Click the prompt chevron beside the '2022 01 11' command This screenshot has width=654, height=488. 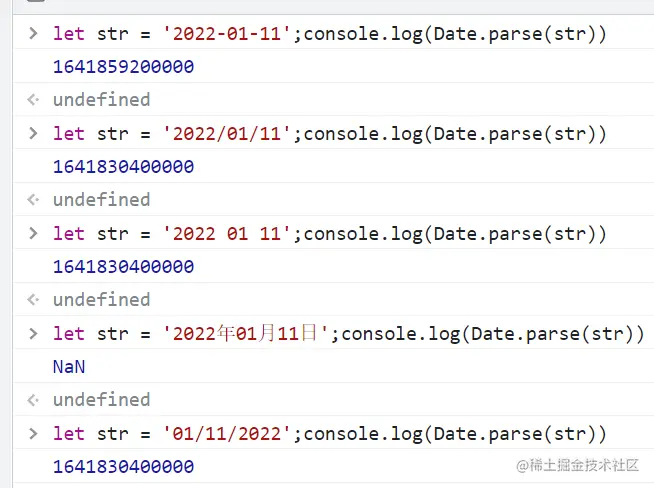tap(33, 234)
